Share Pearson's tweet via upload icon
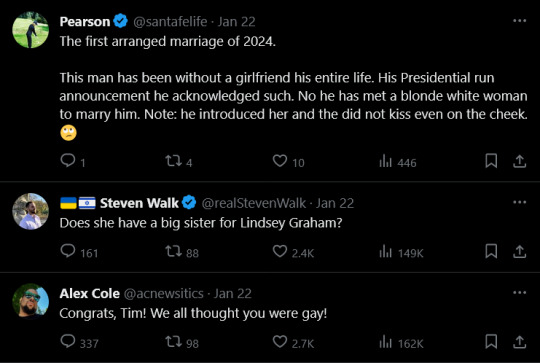 pos(519,161)
